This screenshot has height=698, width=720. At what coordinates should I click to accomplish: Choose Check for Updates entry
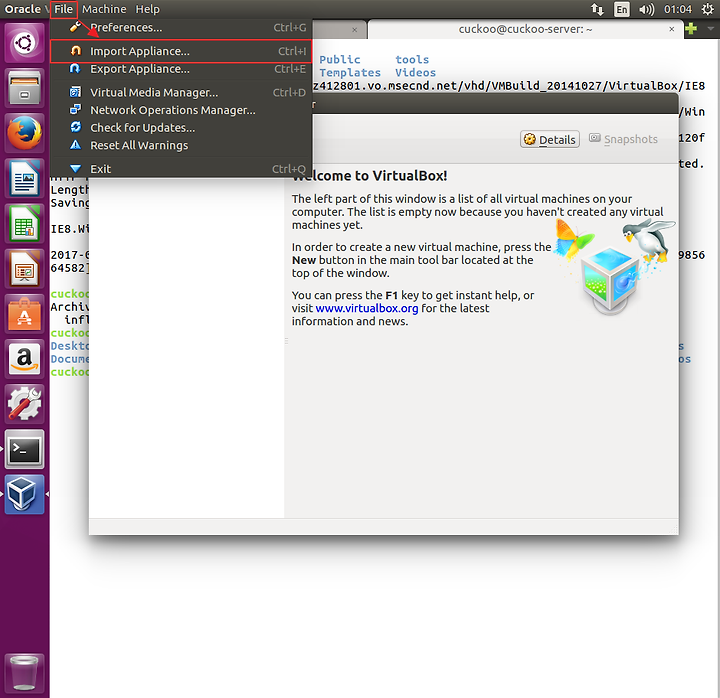(181, 128)
